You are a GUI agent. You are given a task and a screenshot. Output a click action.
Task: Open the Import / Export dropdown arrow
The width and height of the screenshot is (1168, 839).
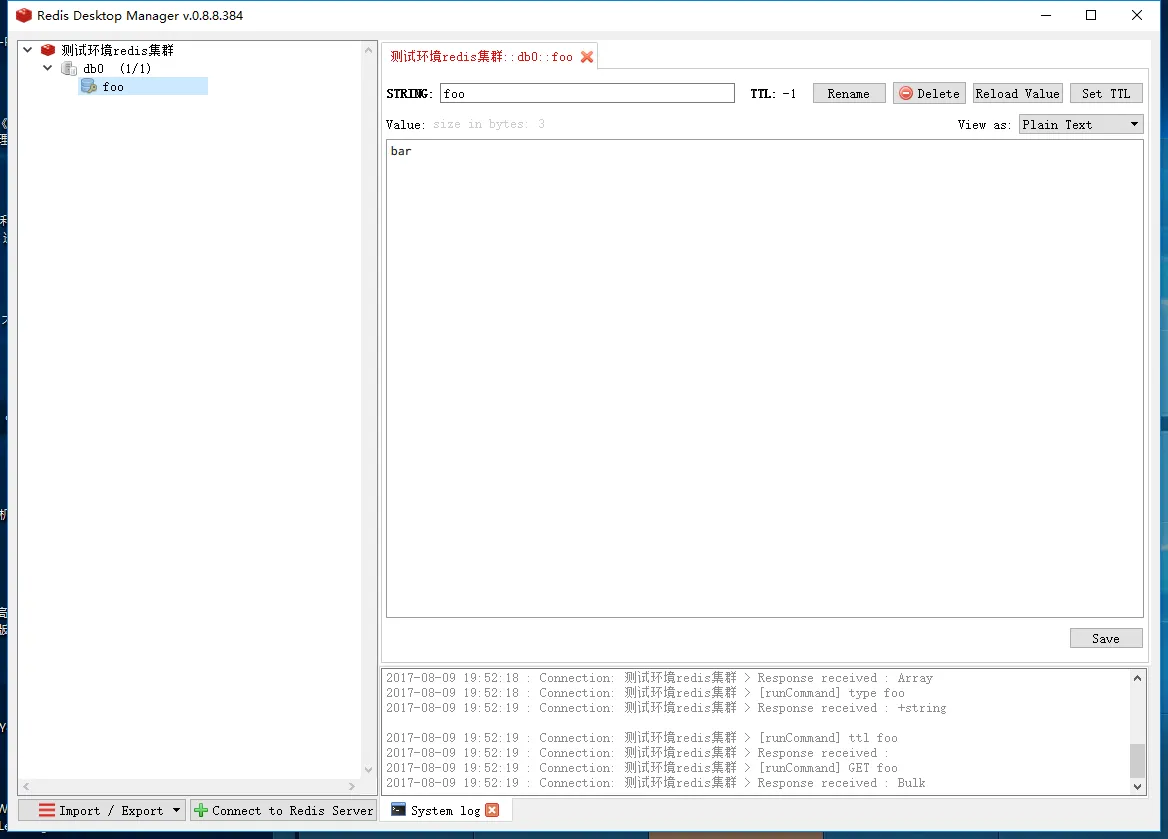coord(177,810)
